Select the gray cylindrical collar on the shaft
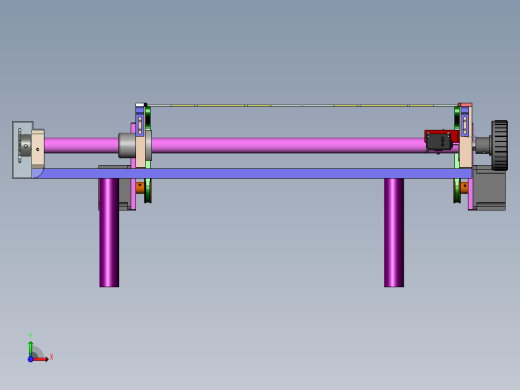Viewport: 520px width, 390px height. 127,145
